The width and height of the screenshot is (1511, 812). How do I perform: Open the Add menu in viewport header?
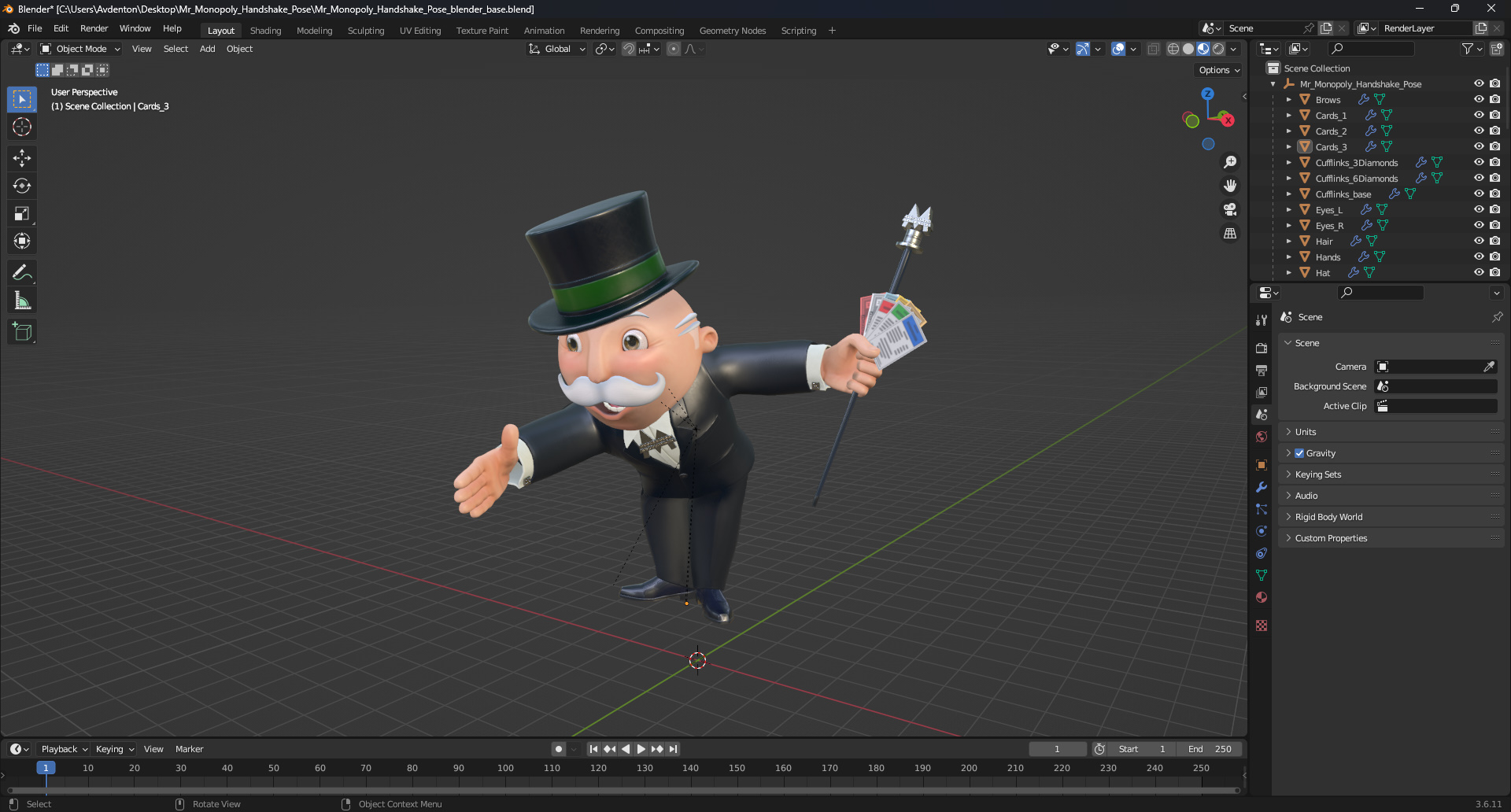point(207,49)
